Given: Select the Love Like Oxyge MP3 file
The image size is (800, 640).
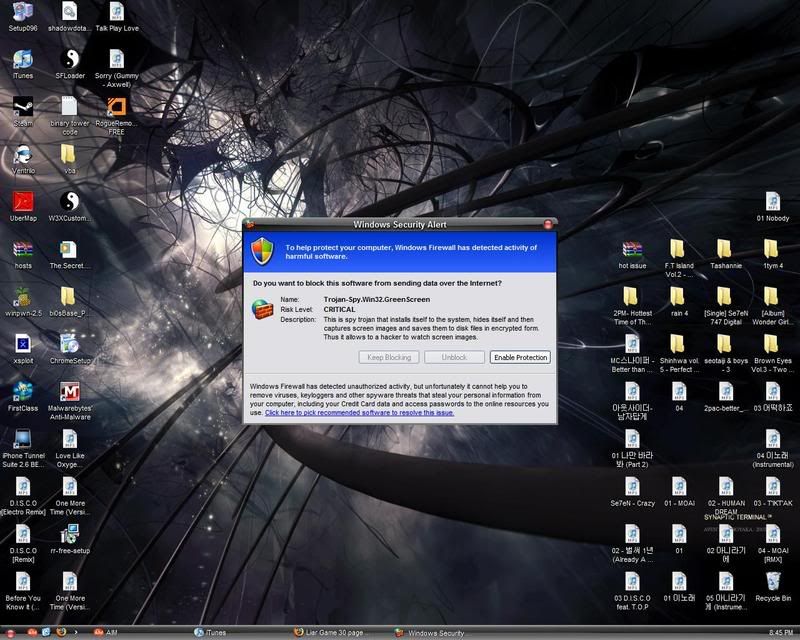Looking at the screenshot, I should [70, 439].
